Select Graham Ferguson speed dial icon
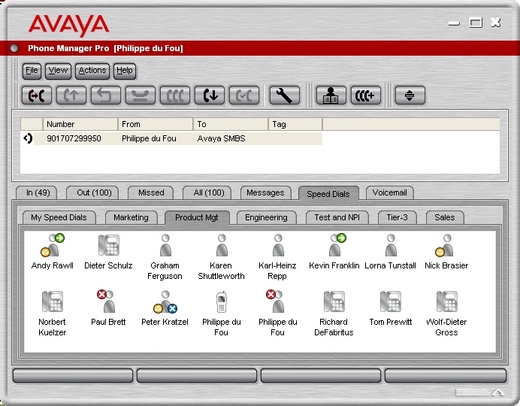 tap(165, 245)
